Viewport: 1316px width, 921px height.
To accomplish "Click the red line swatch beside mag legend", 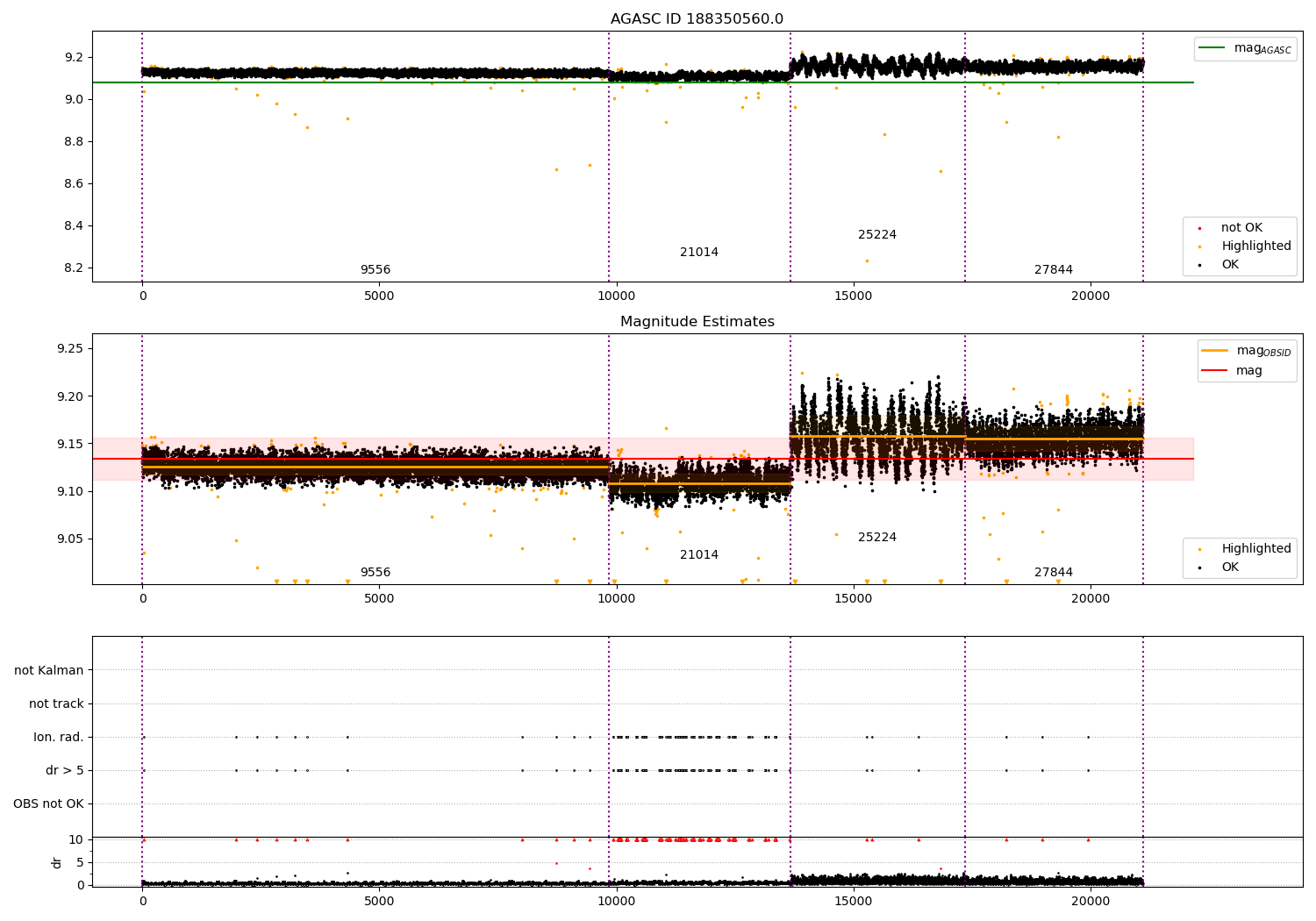I will coord(1215,371).
